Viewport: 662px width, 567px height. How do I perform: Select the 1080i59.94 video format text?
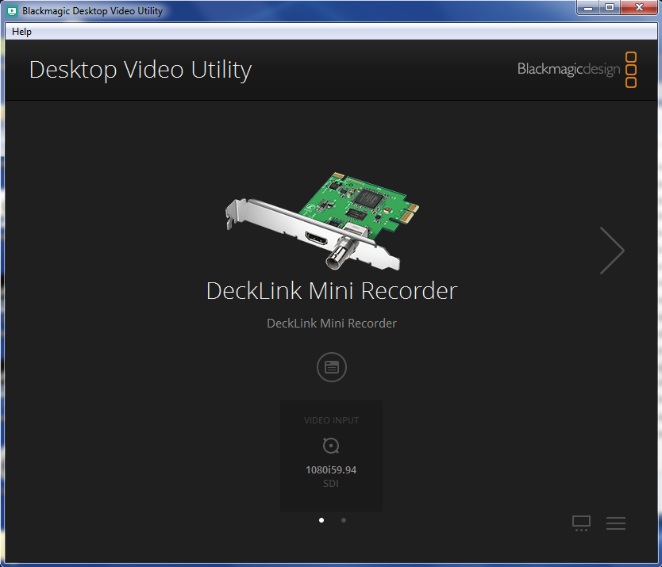pyautogui.click(x=331, y=469)
